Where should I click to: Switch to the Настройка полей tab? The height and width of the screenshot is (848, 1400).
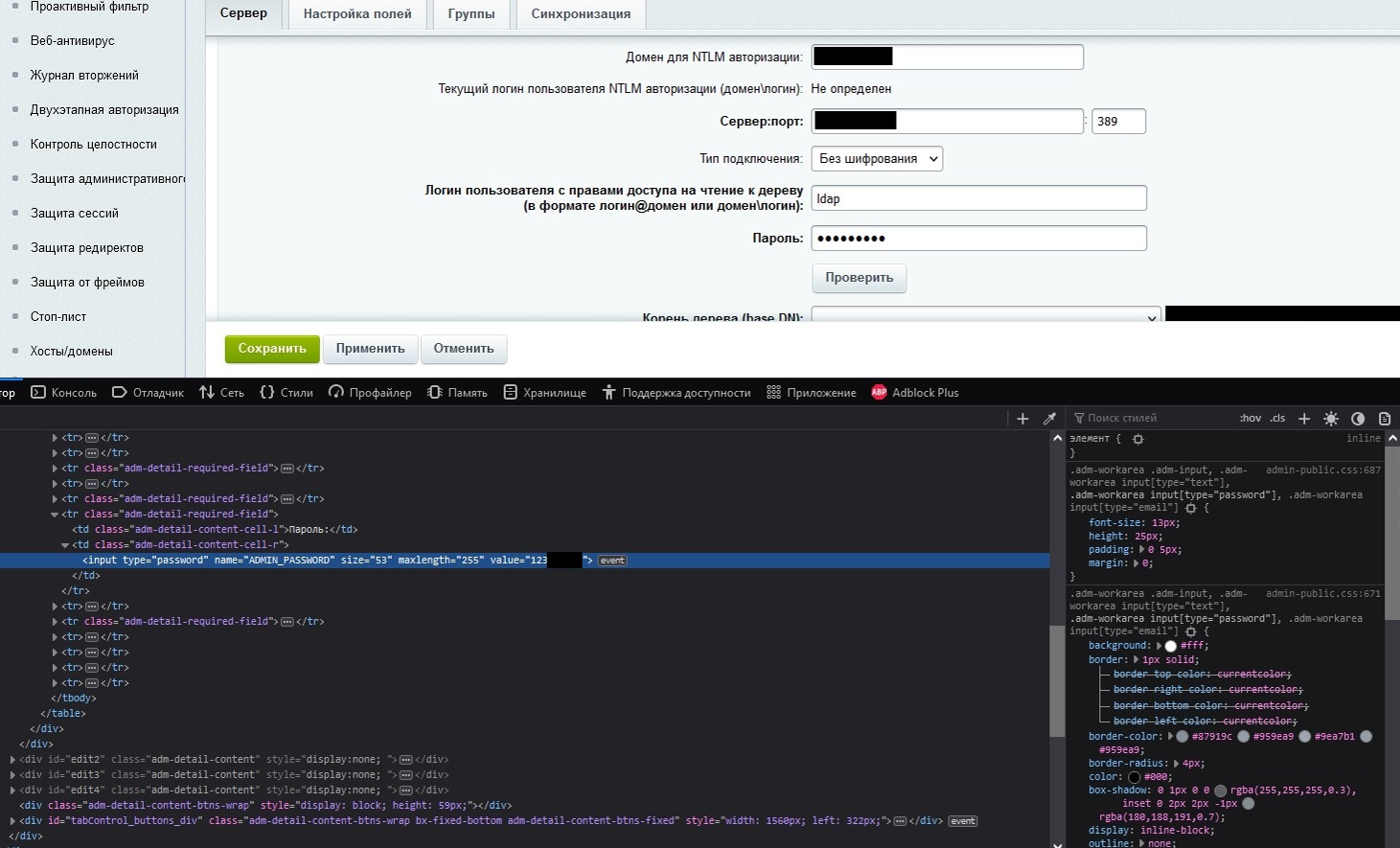point(357,14)
